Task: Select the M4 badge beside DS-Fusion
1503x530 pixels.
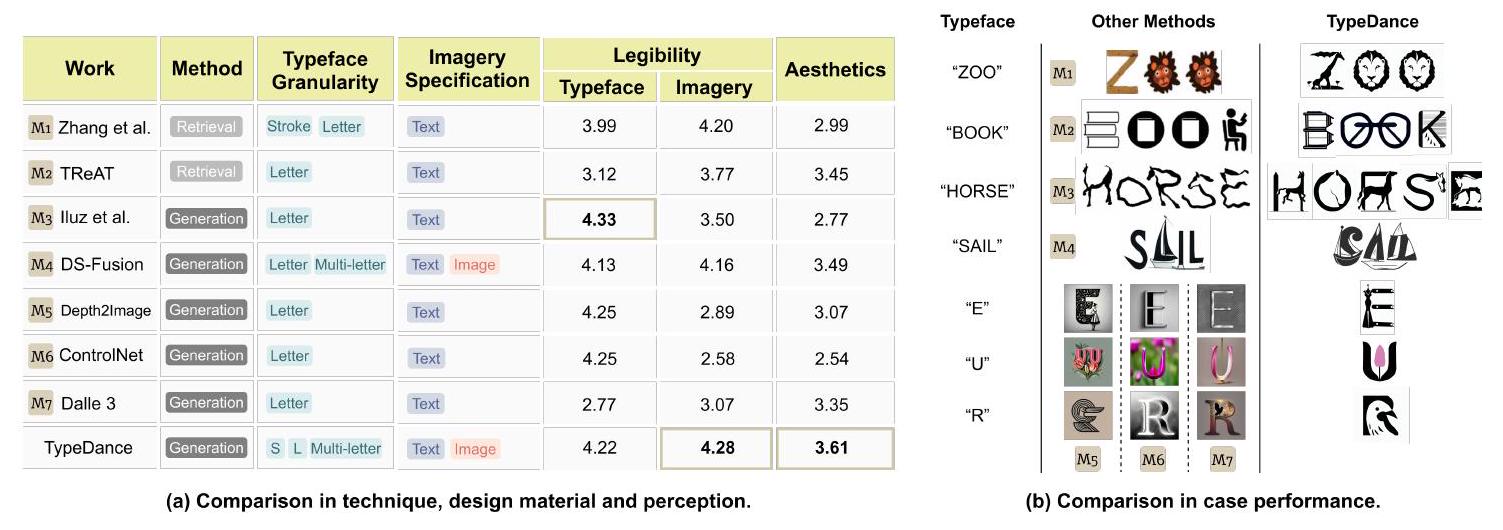Action: [x=41, y=264]
